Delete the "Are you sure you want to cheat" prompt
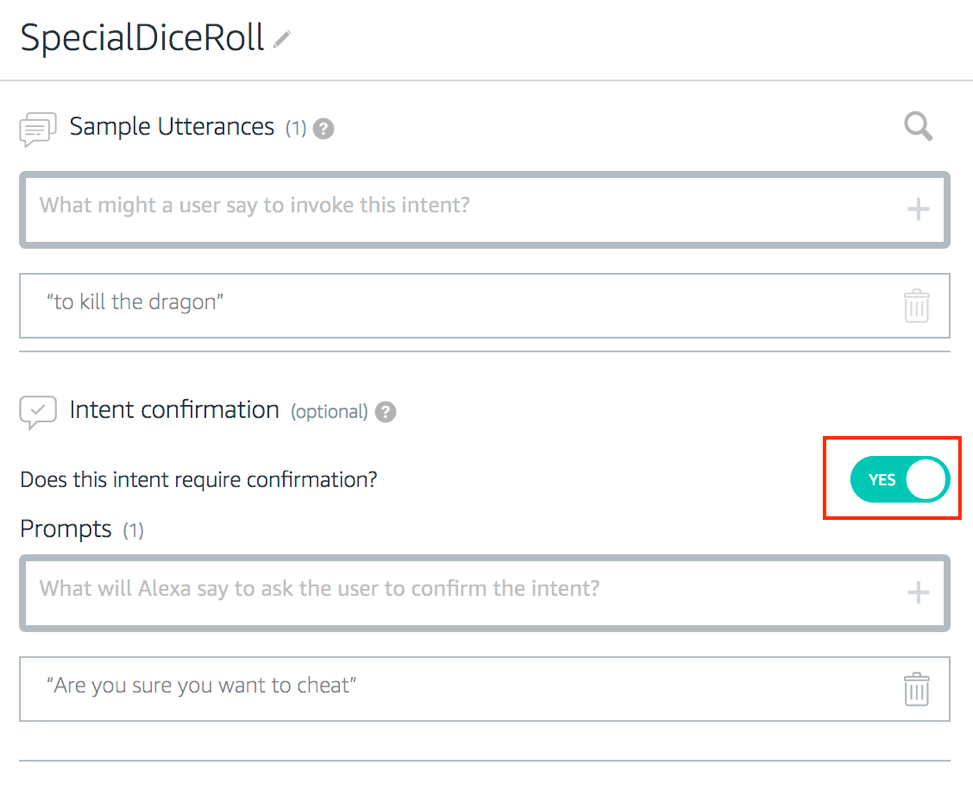Screen dimensions: 973x810 (x=916, y=689)
